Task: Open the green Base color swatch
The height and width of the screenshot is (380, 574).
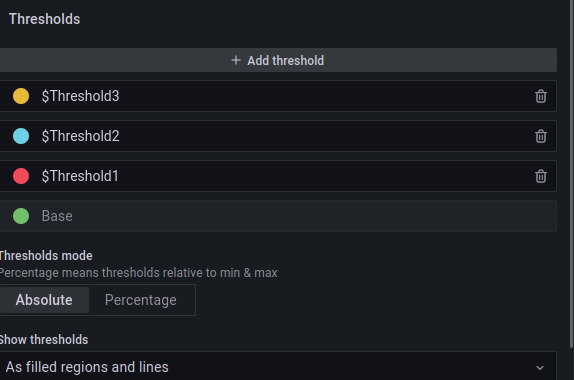Action: point(21,216)
